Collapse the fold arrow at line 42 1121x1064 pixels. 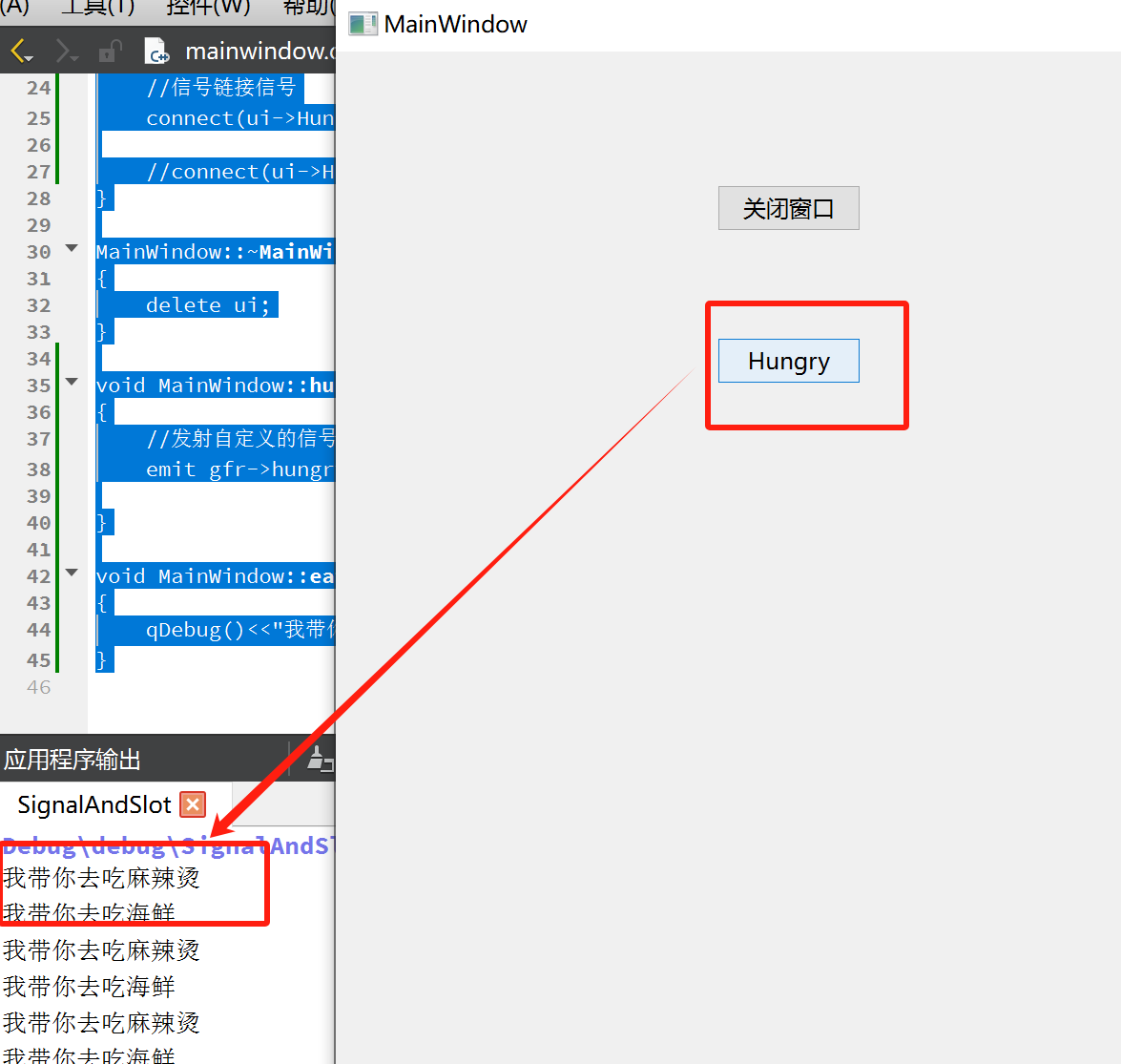point(72,572)
